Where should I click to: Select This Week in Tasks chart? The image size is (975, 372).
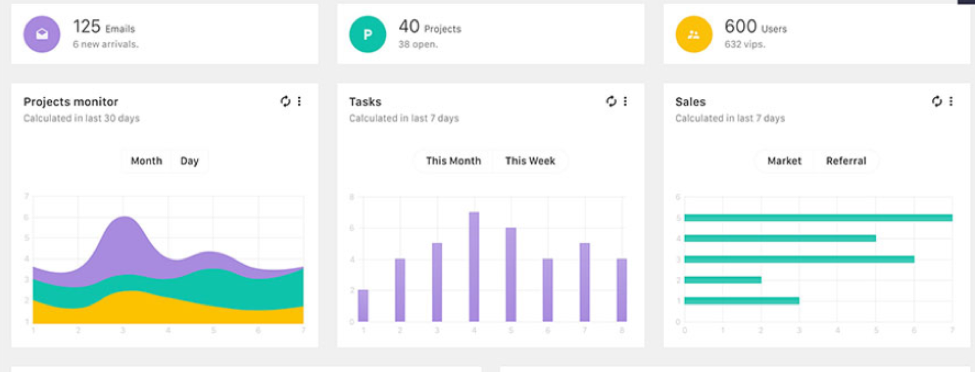point(530,161)
